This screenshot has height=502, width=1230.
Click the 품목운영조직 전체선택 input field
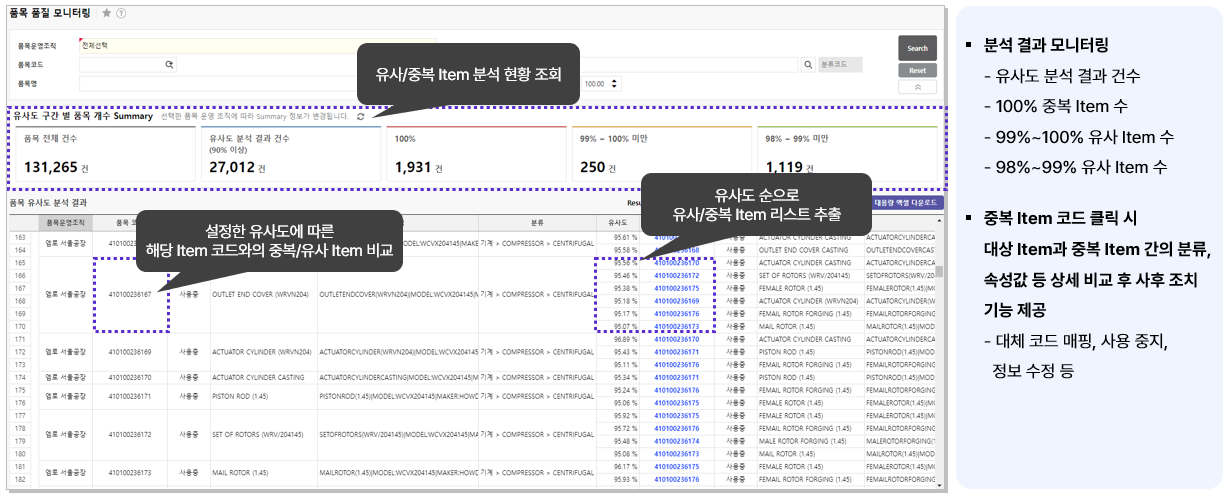click(258, 45)
